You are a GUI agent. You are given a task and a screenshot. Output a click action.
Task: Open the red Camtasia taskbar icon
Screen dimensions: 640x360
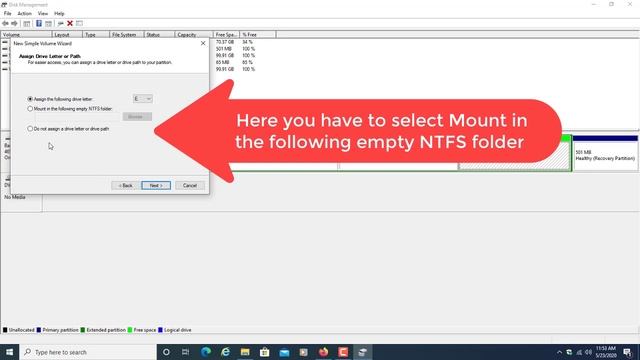pyautogui.click(x=343, y=352)
